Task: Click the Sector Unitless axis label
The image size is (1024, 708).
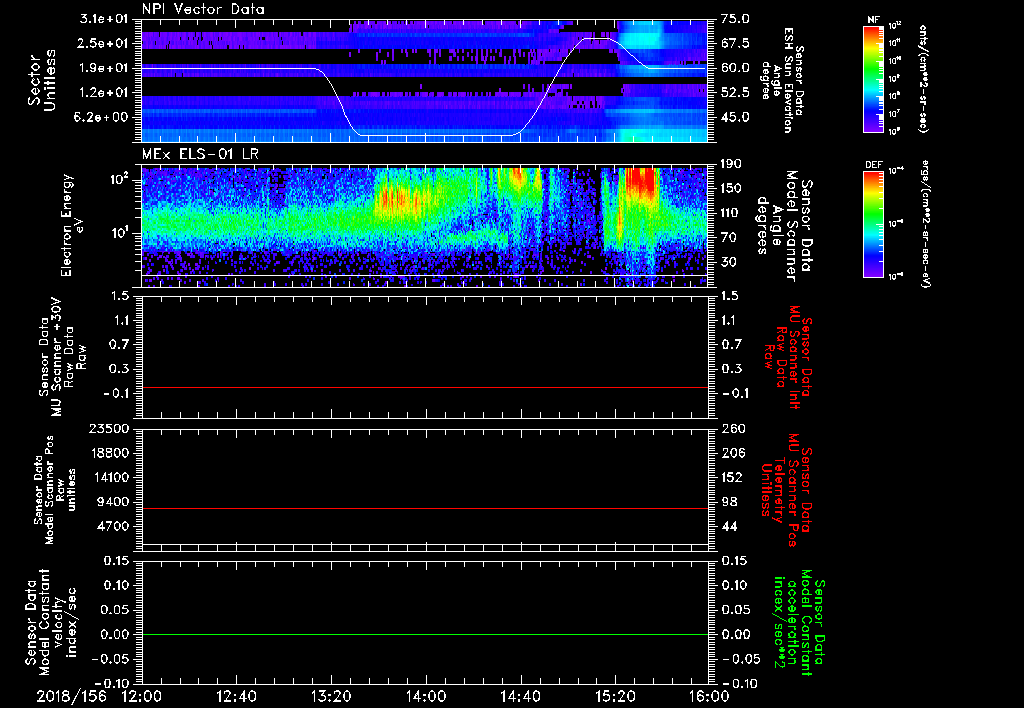Action: pyautogui.click(x=40, y=81)
